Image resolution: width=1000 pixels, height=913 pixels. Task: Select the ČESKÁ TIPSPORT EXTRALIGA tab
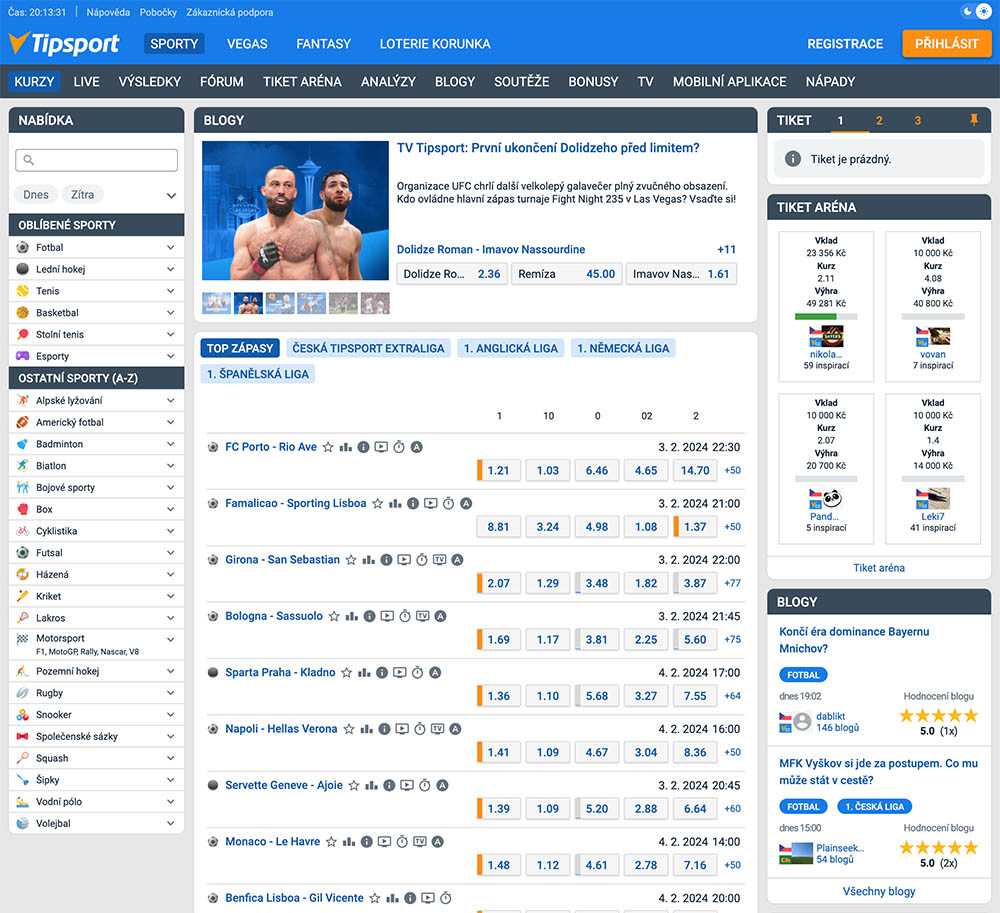tap(368, 348)
